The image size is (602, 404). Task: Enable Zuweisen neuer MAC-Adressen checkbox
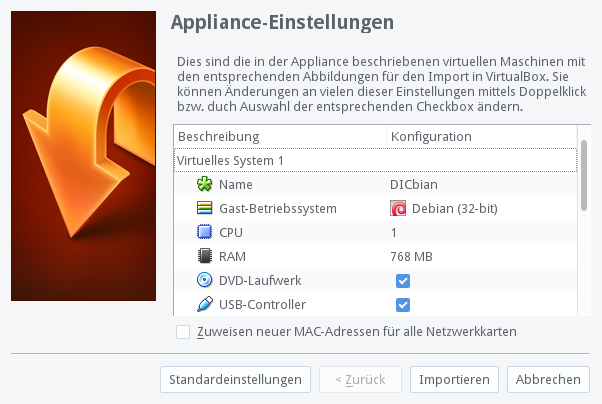pyautogui.click(x=183, y=332)
